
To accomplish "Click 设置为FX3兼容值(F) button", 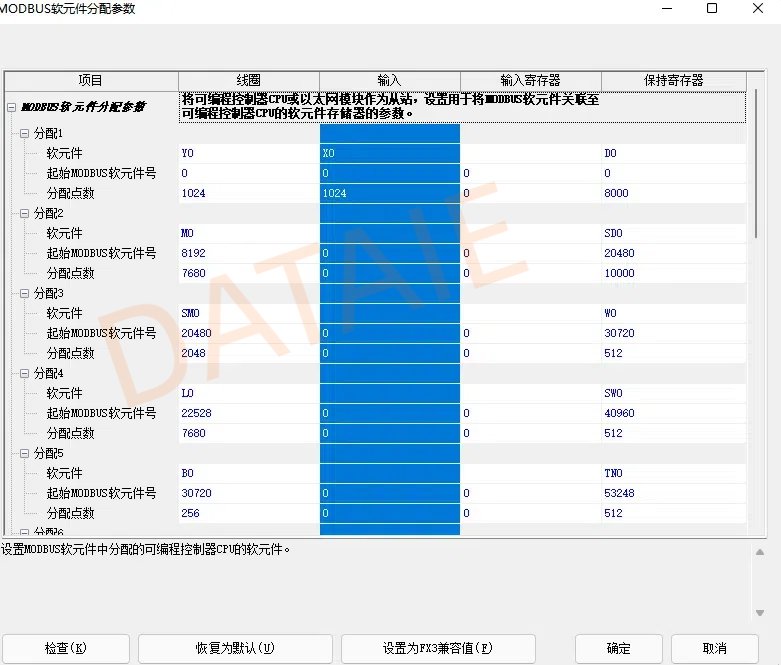I will pos(438,648).
